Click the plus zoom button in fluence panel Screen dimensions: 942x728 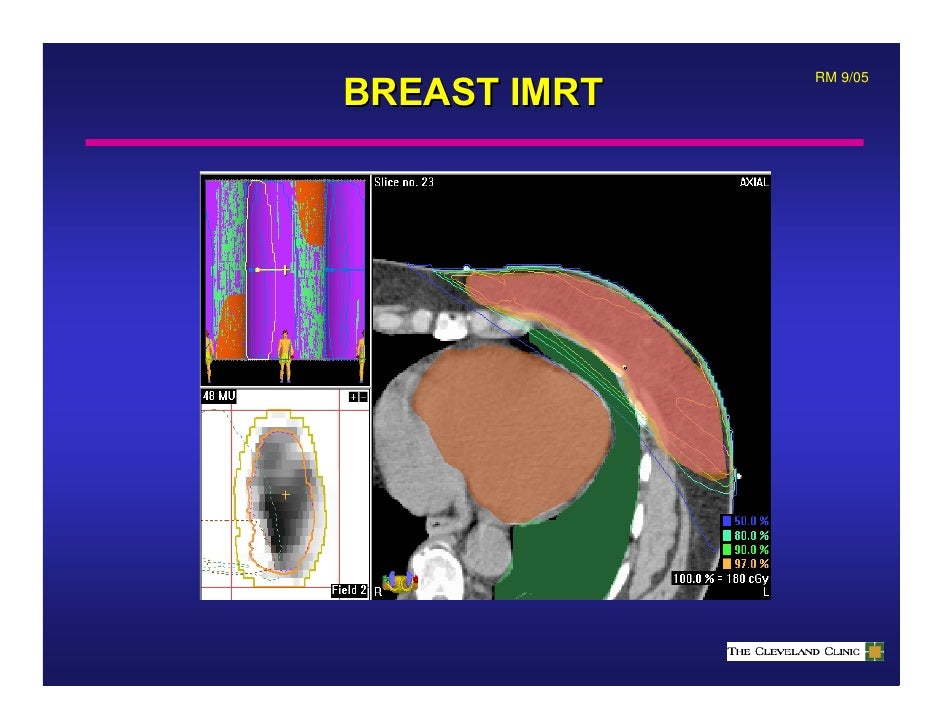click(x=352, y=397)
